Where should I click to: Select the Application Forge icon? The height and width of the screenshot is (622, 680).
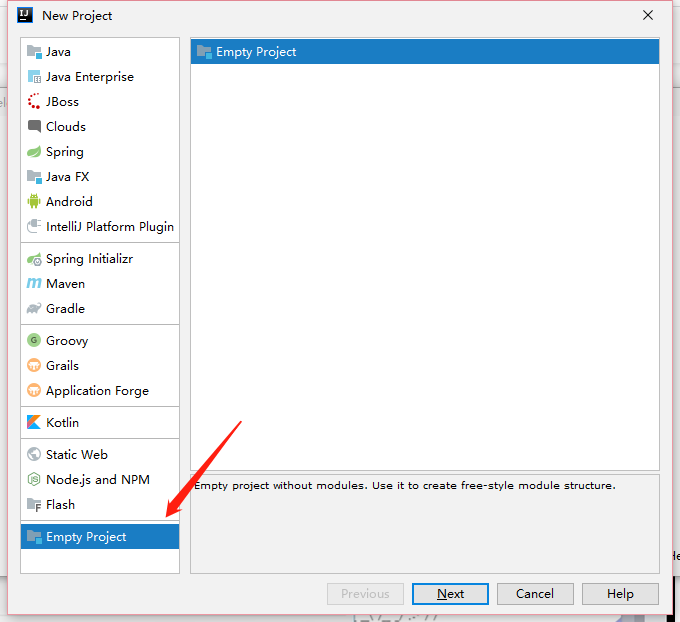click(x=34, y=390)
